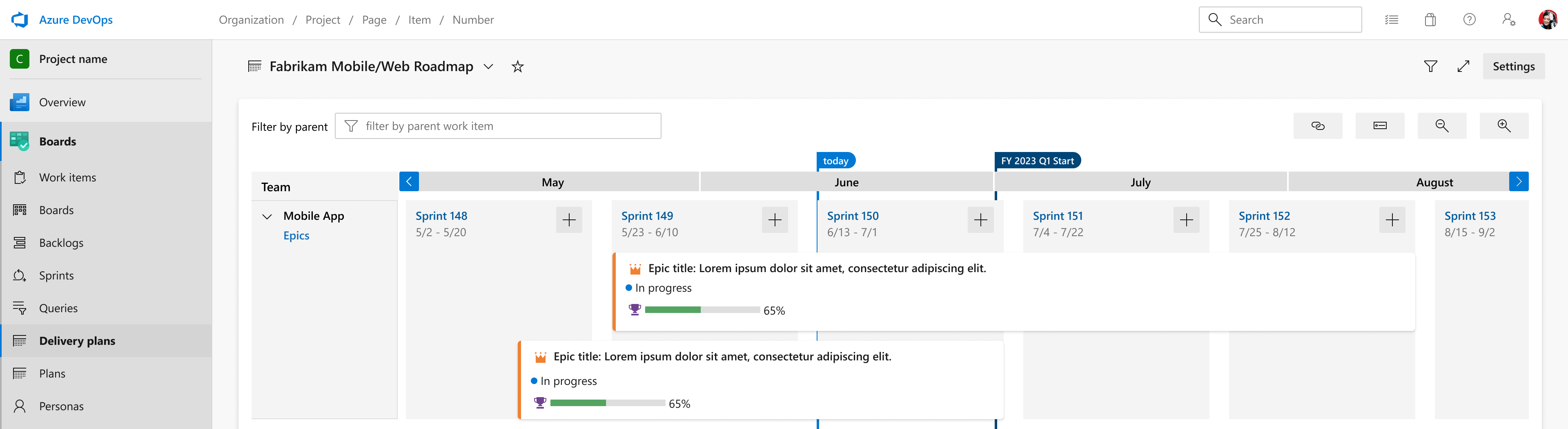Click the Backlogs icon
The image size is (1568, 429).
pyautogui.click(x=20, y=243)
